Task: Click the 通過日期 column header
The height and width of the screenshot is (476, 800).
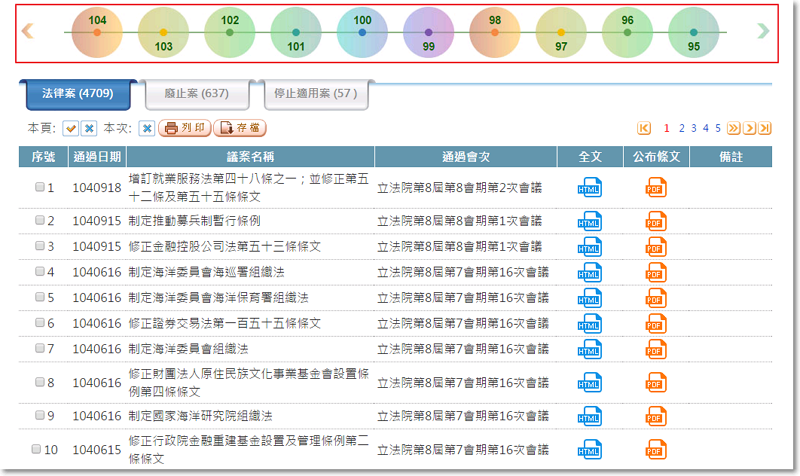Action: [x=97, y=157]
